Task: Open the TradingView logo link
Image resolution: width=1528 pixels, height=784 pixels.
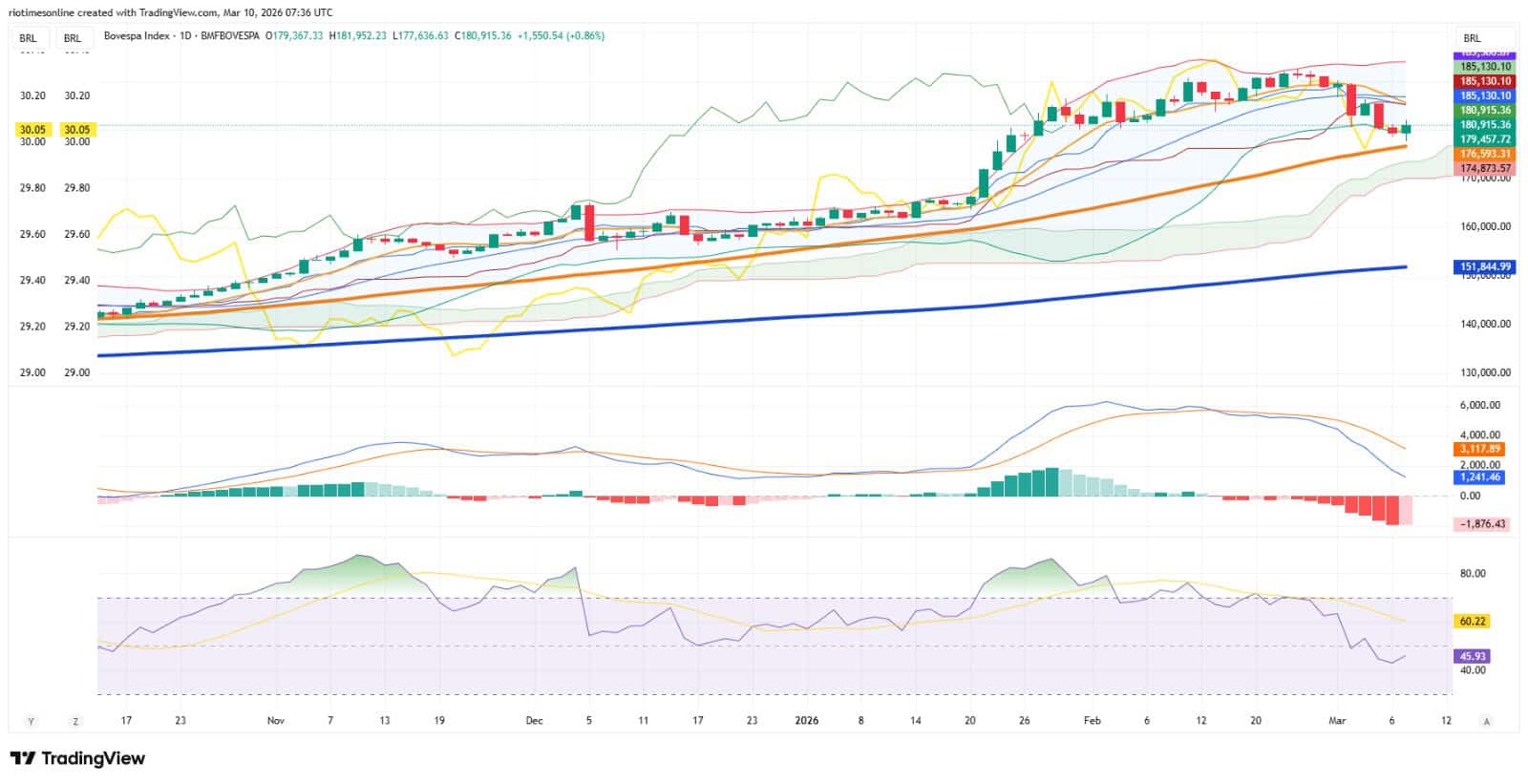Action: (77, 758)
